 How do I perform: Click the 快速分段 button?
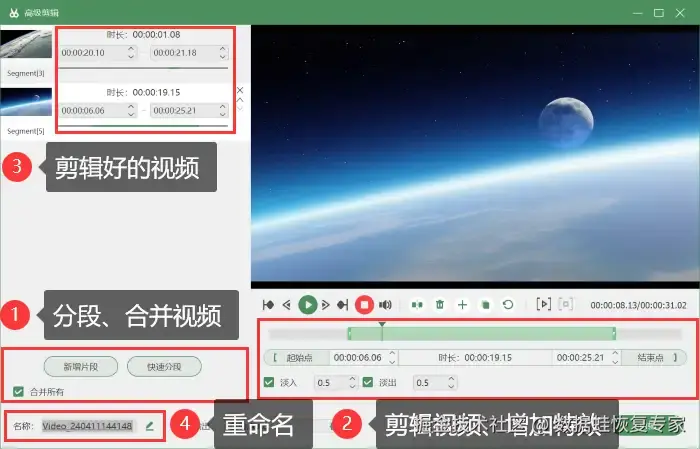click(x=164, y=367)
